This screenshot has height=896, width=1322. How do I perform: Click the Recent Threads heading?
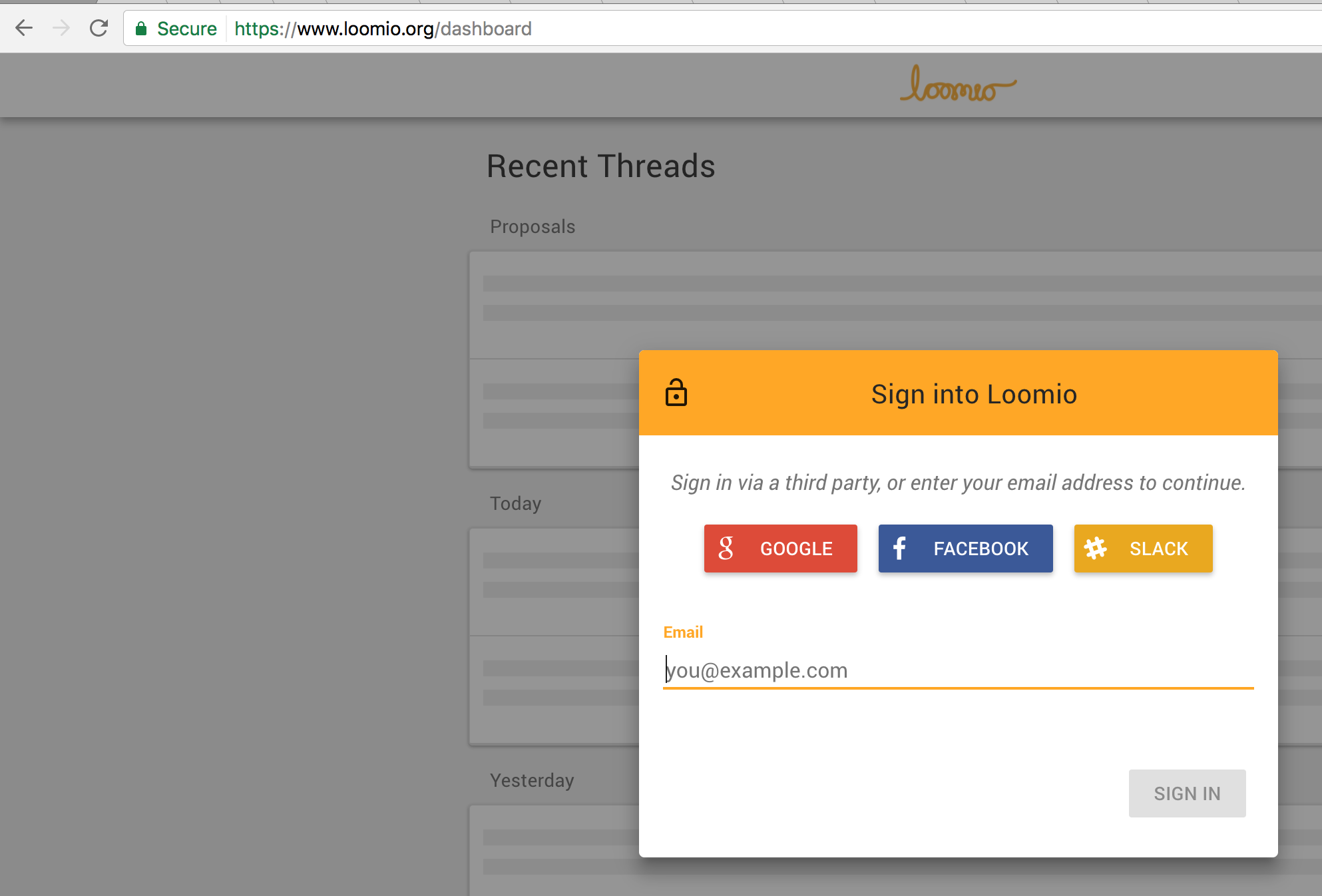tap(600, 166)
